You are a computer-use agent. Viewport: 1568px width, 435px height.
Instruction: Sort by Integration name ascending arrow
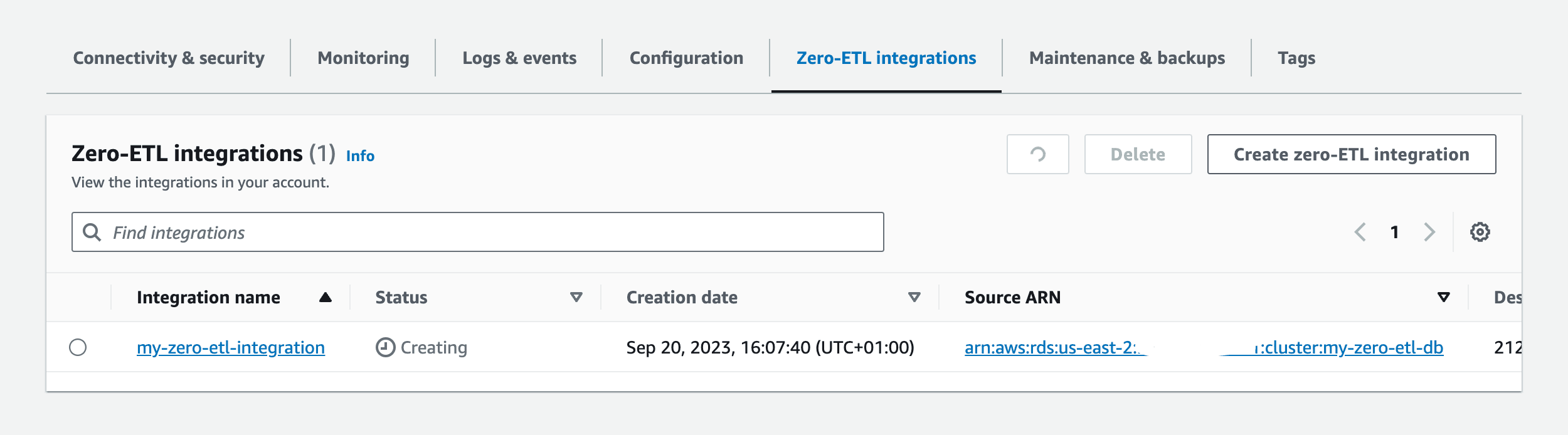[325, 297]
